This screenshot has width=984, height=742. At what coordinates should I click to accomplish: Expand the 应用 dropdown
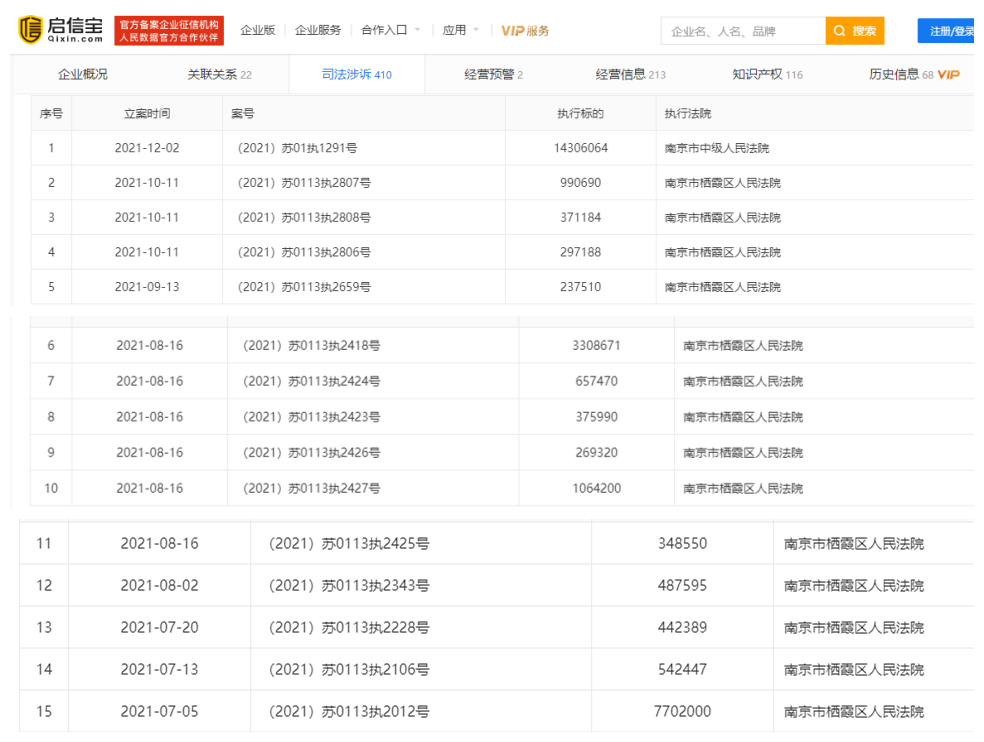(461, 30)
